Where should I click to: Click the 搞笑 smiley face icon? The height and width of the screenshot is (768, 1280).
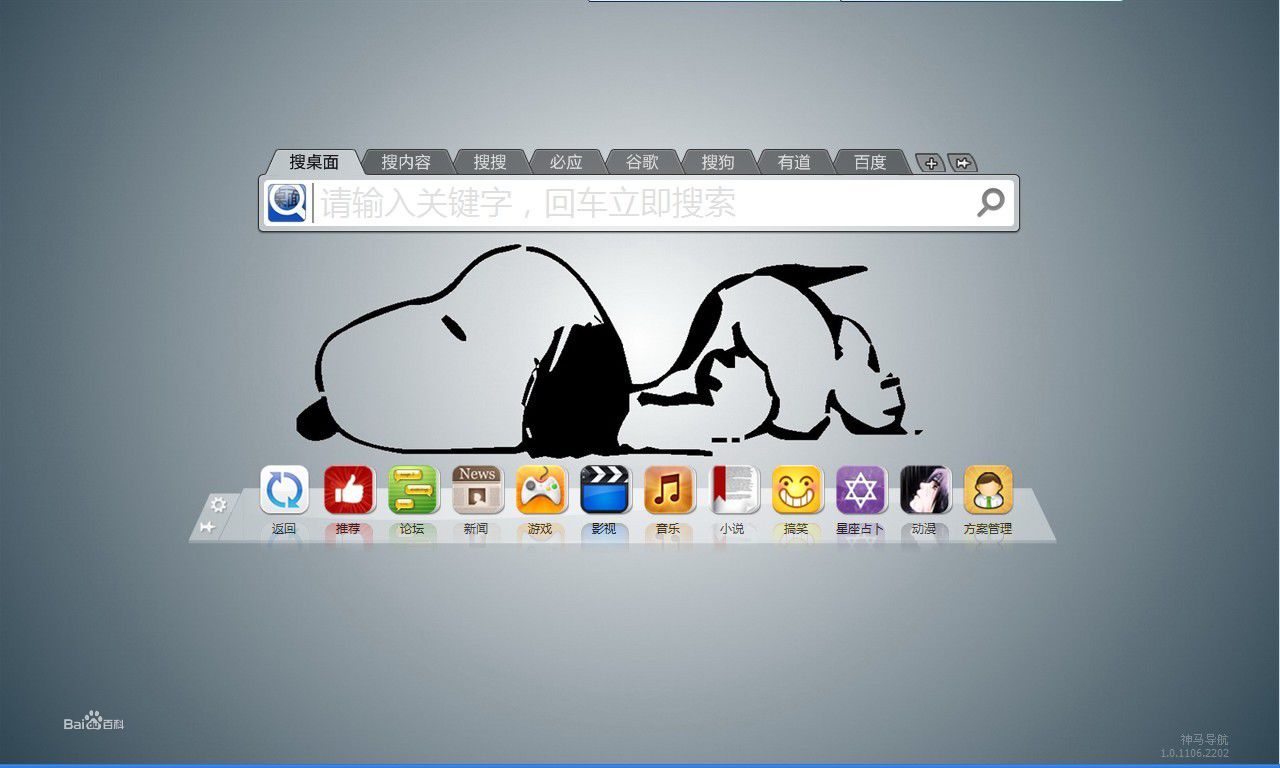pos(797,490)
